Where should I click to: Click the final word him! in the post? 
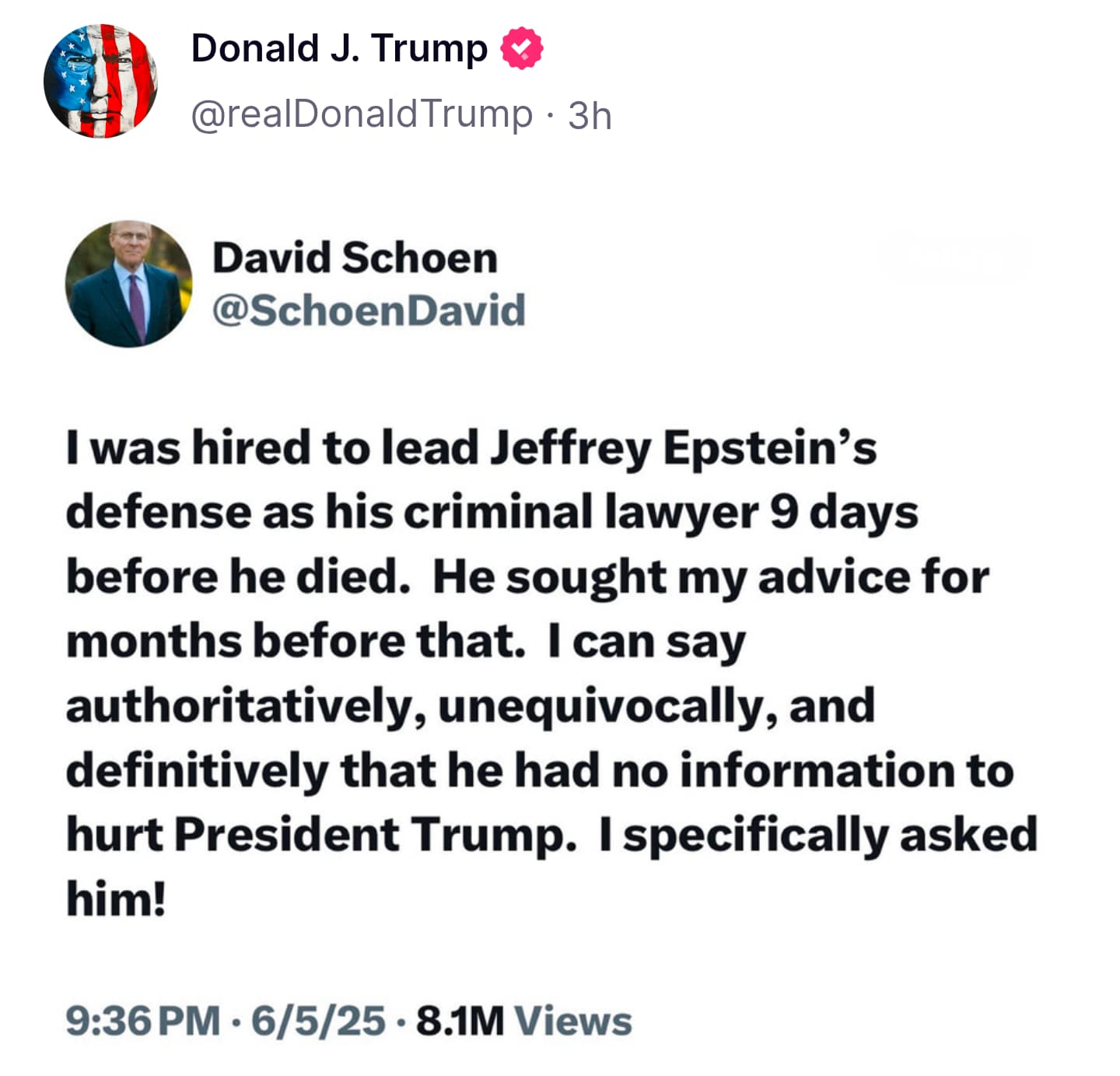(116, 899)
